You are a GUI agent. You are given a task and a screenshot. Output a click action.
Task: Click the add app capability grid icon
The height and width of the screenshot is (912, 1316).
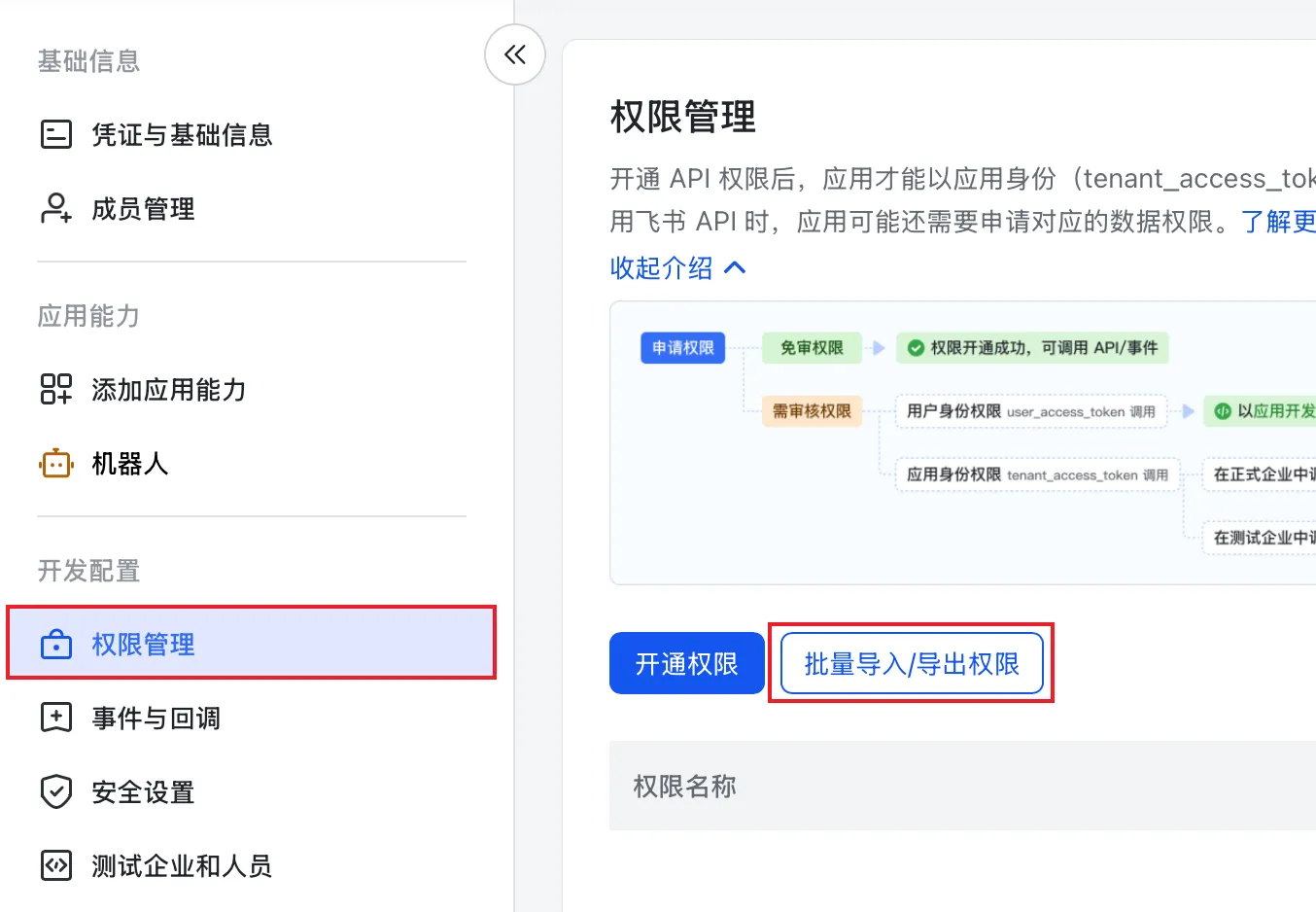pyautogui.click(x=56, y=389)
